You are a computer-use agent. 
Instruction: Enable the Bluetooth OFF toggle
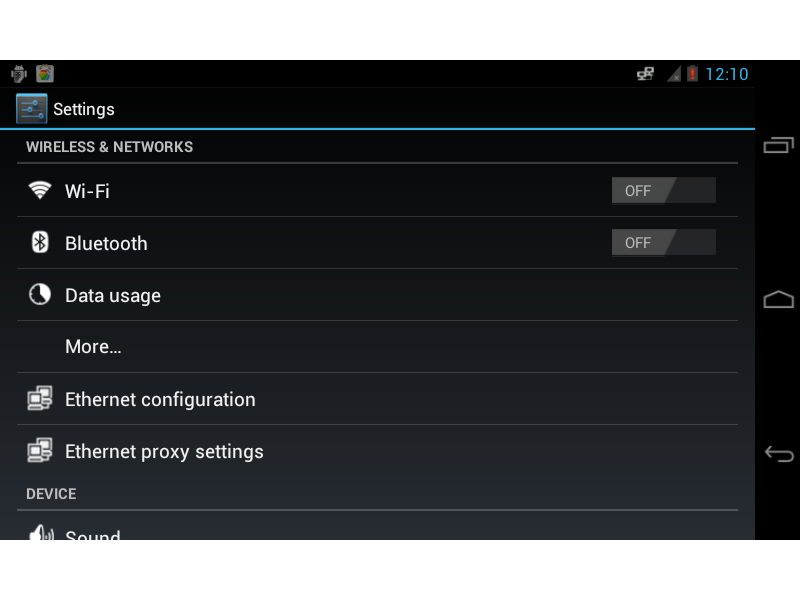(x=663, y=243)
